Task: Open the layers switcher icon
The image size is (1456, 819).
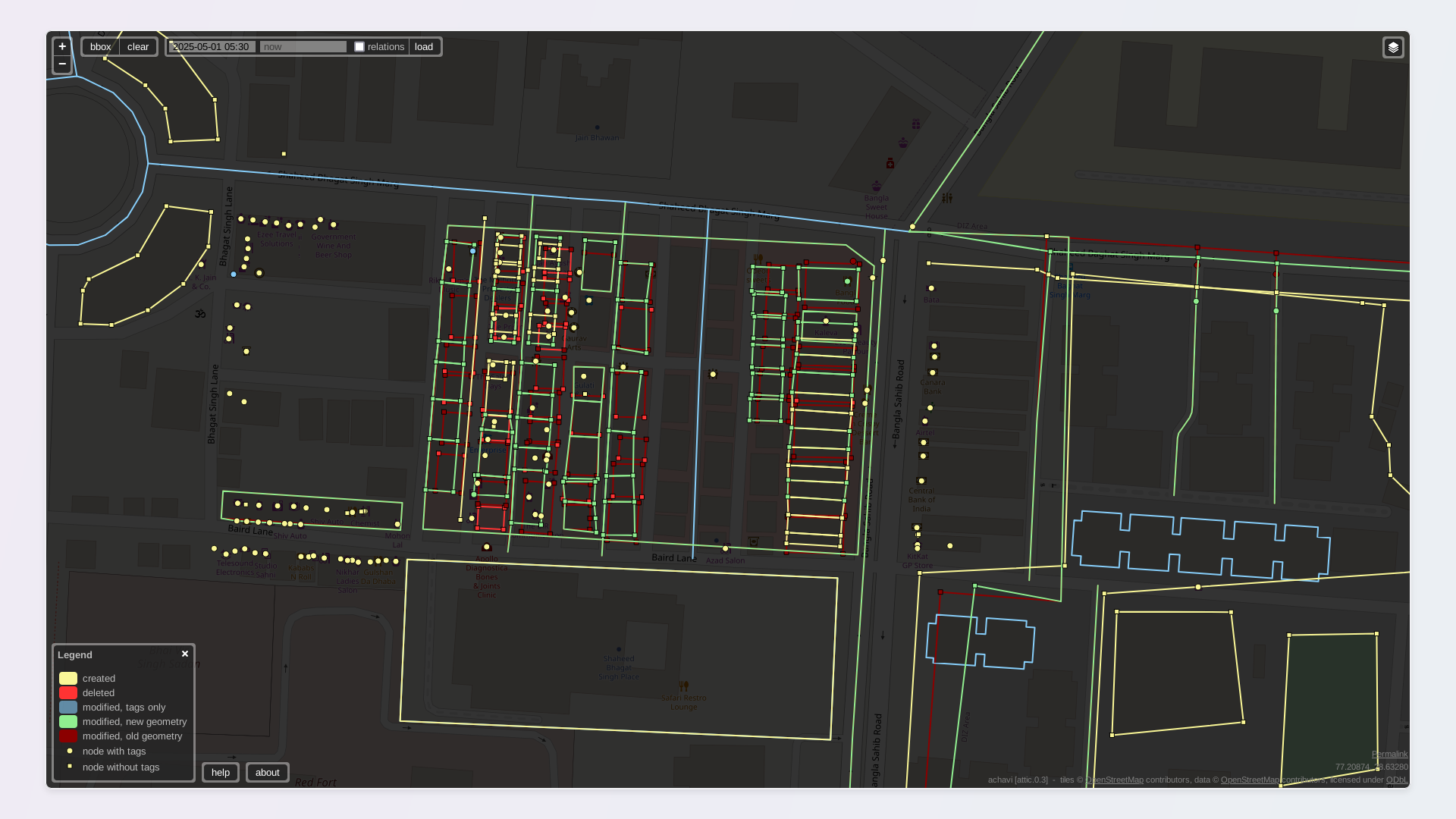Action: [x=1393, y=48]
